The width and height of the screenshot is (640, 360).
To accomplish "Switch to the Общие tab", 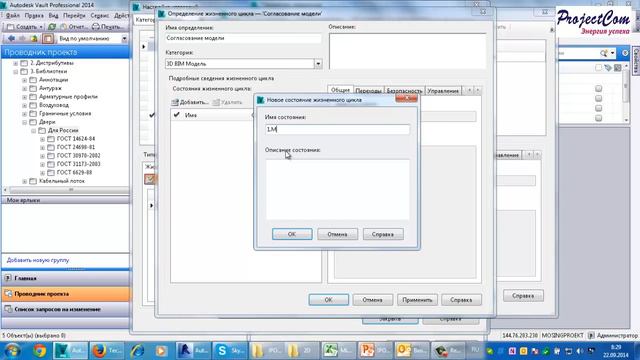I will [340, 90].
